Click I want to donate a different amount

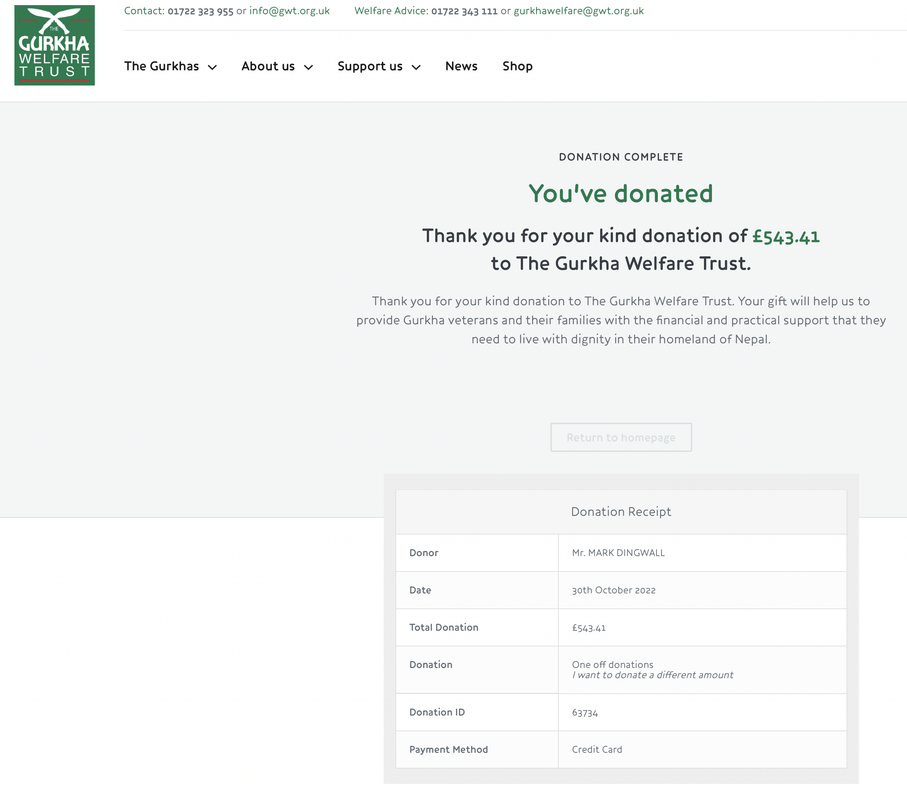(652, 674)
